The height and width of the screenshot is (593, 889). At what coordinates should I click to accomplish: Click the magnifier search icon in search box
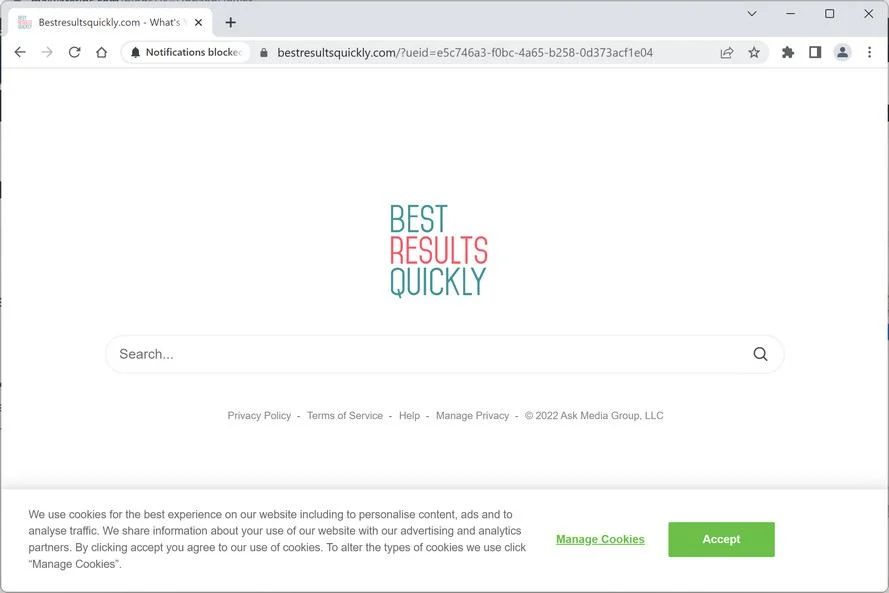click(760, 354)
